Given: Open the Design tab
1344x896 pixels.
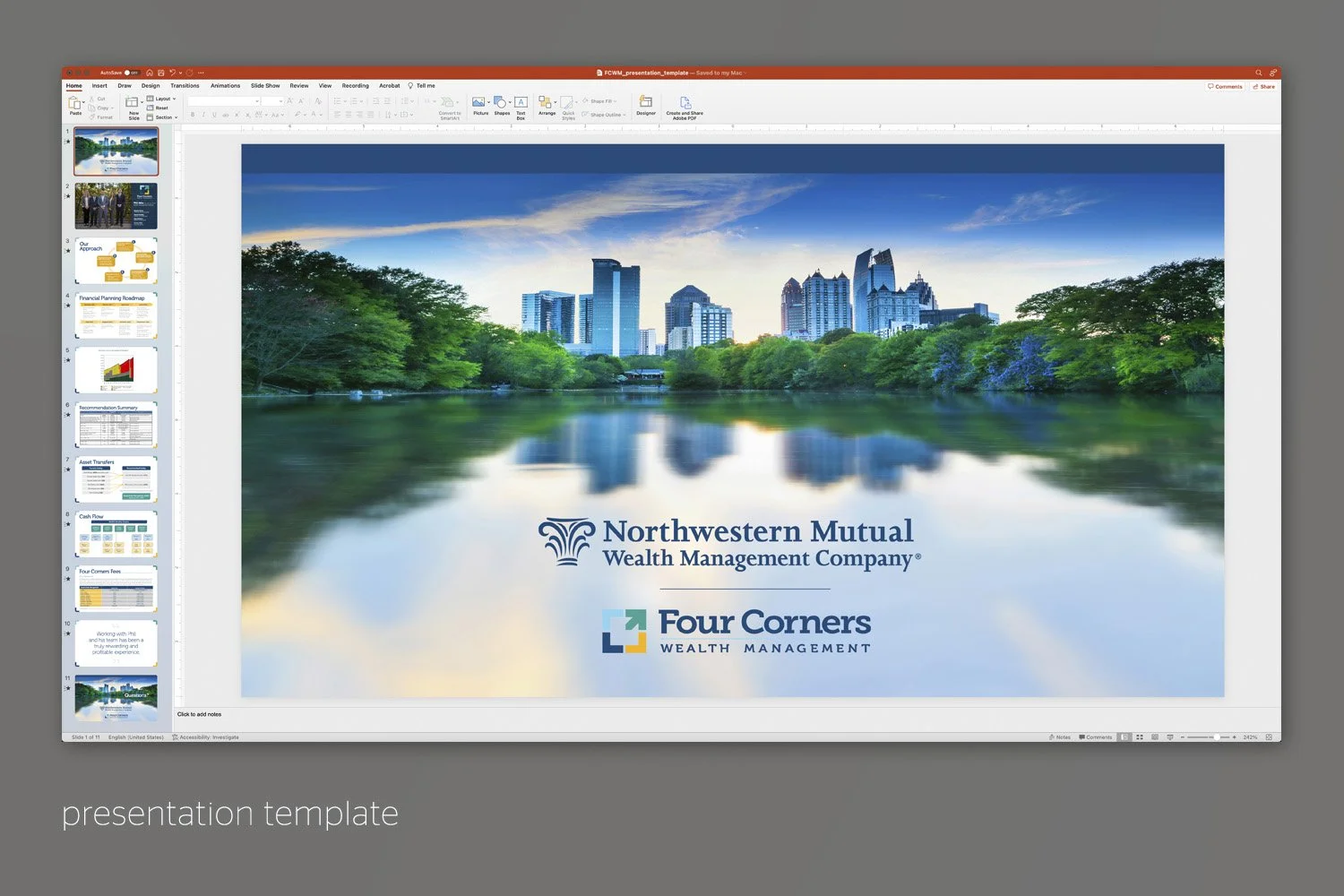Looking at the screenshot, I should pyautogui.click(x=151, y=86).
